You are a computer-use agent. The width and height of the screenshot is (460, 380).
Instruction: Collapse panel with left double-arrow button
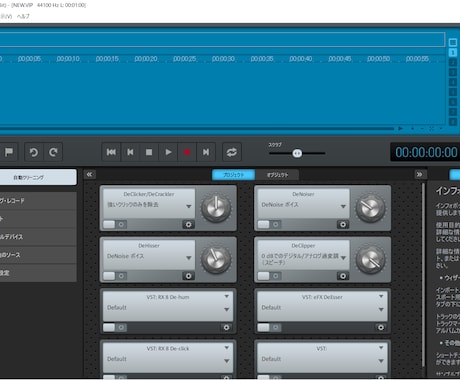tap(89, 174)
